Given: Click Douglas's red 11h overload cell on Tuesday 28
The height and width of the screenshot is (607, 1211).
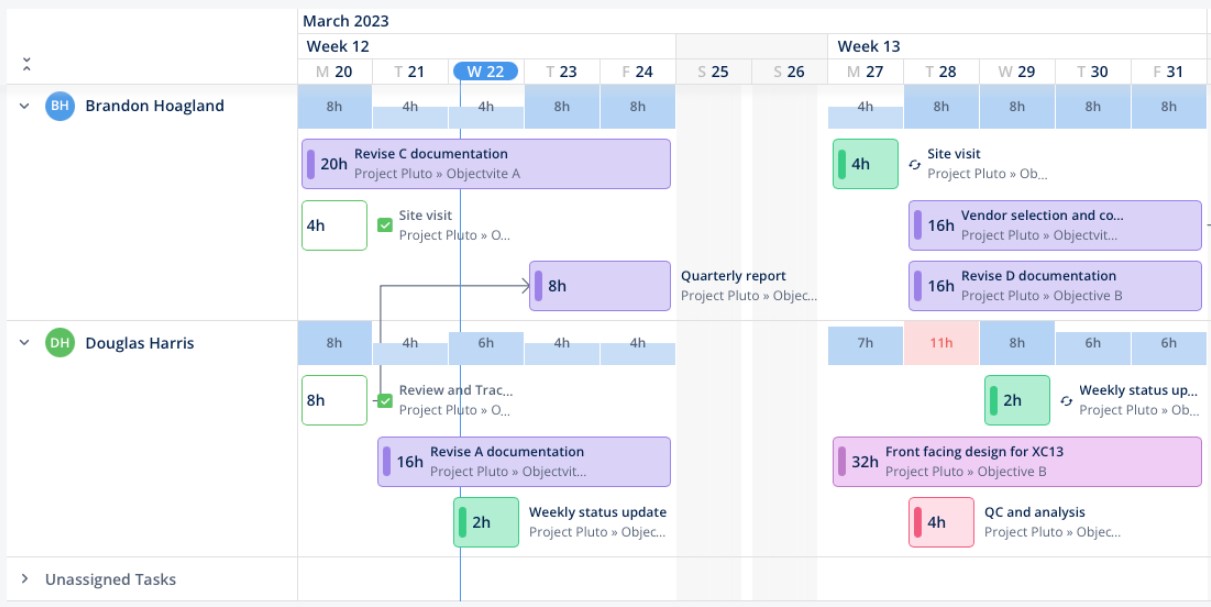Looking at the screenshot, I should pyautogui.click(x=940, y=341).
